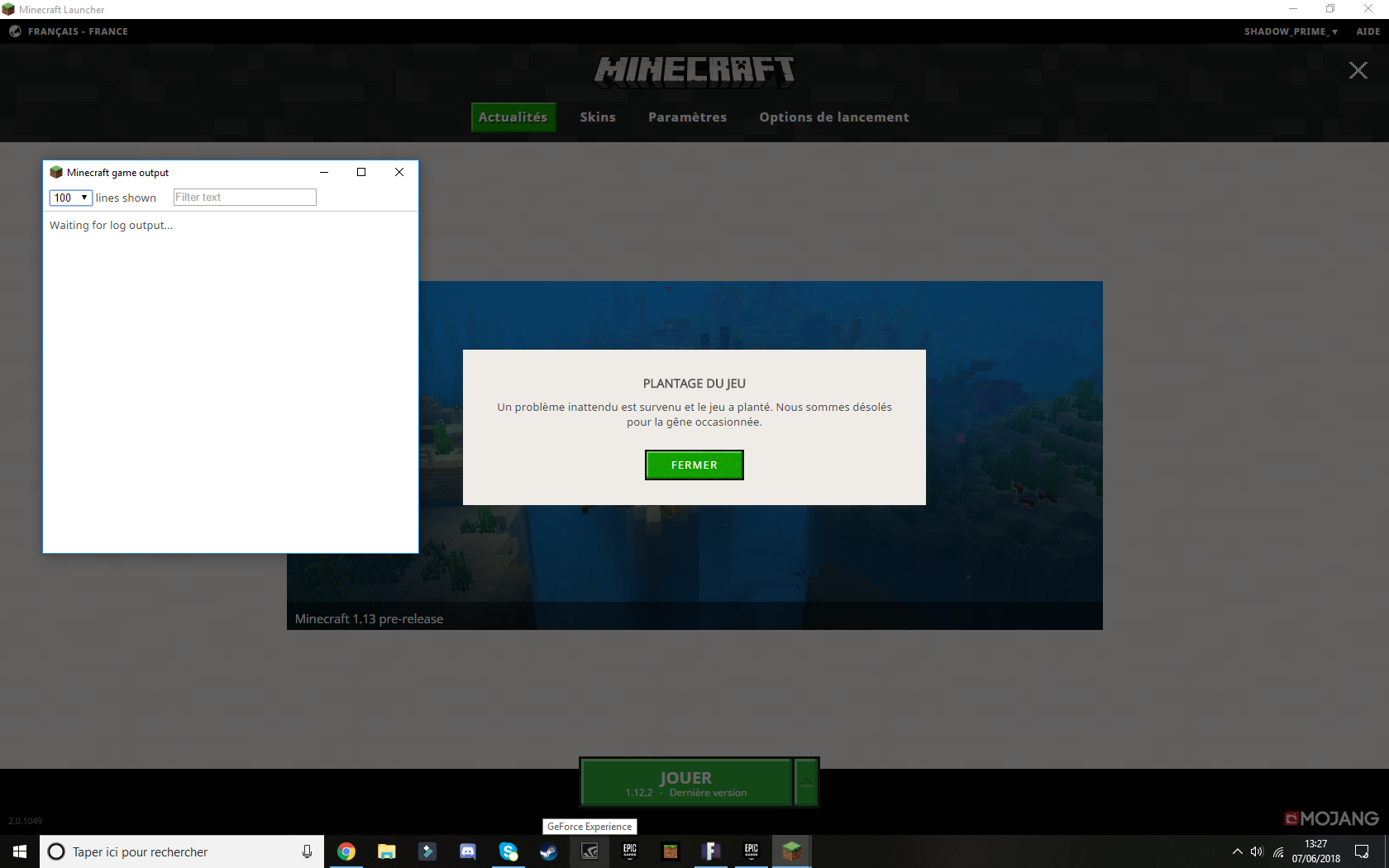Open Google Chrome from the taskbar
1389x868 pixels.
[x=346, y=851]
